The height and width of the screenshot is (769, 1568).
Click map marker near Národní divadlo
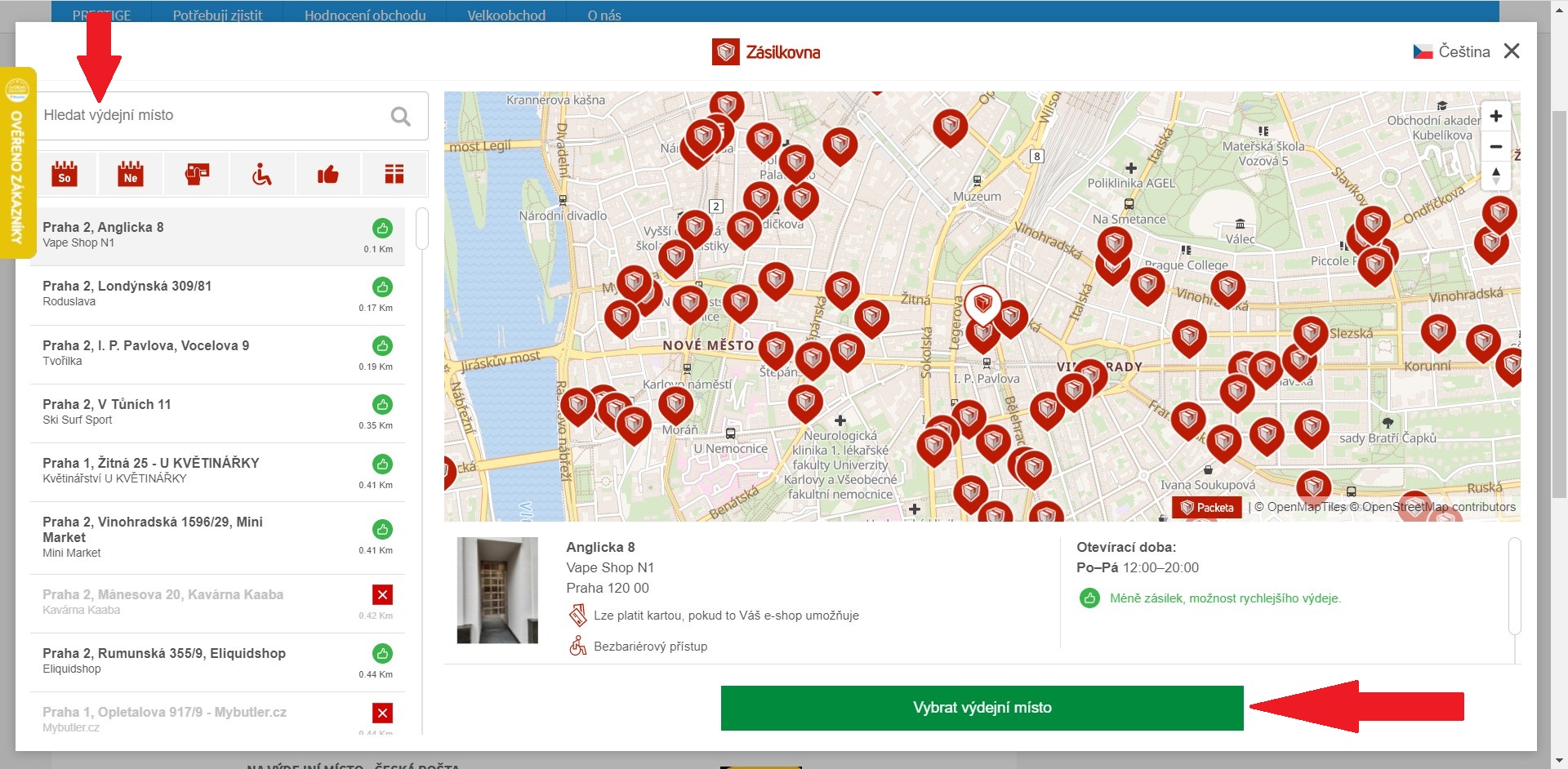[x=695, y=229]
